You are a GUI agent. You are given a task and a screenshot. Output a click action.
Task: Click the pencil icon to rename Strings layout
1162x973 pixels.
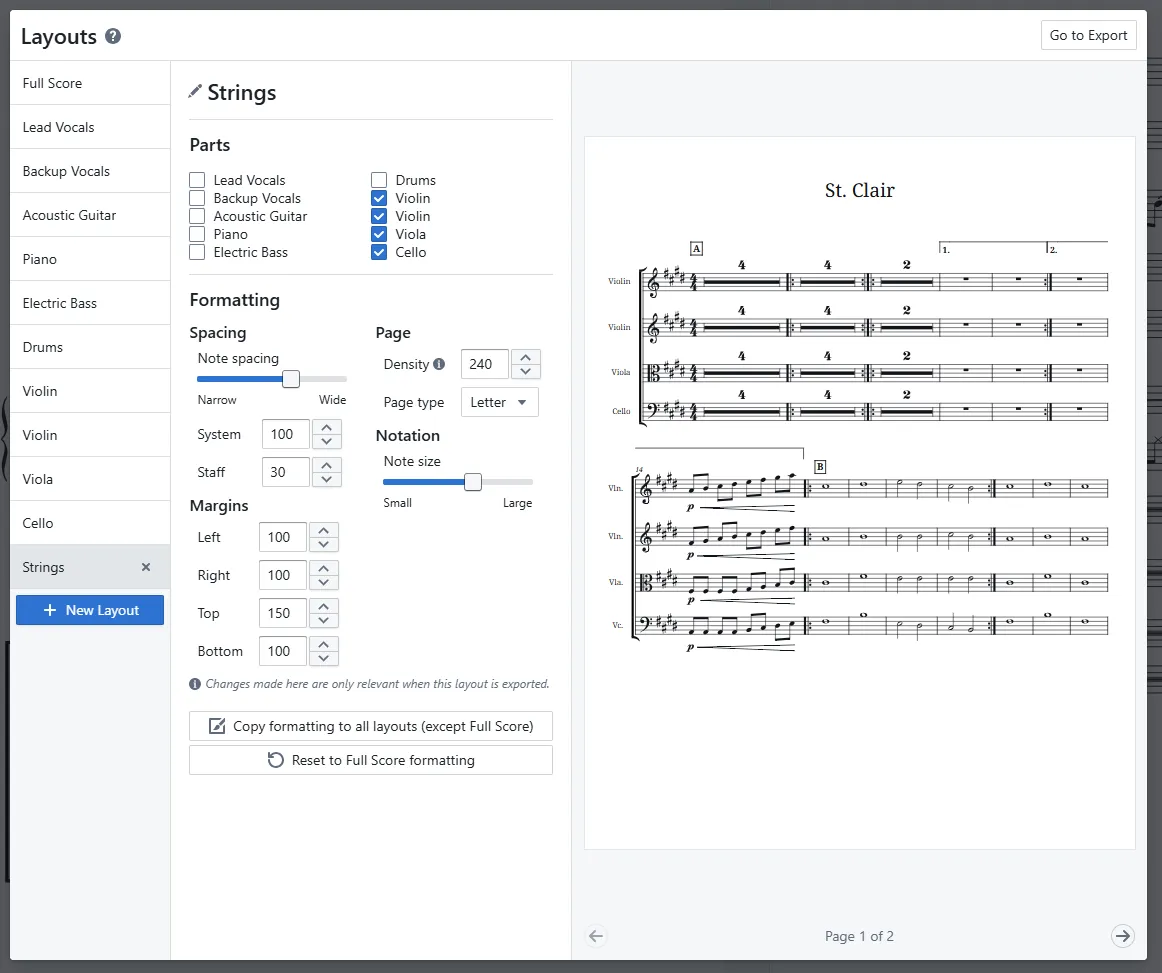click(x=195, y=91)
